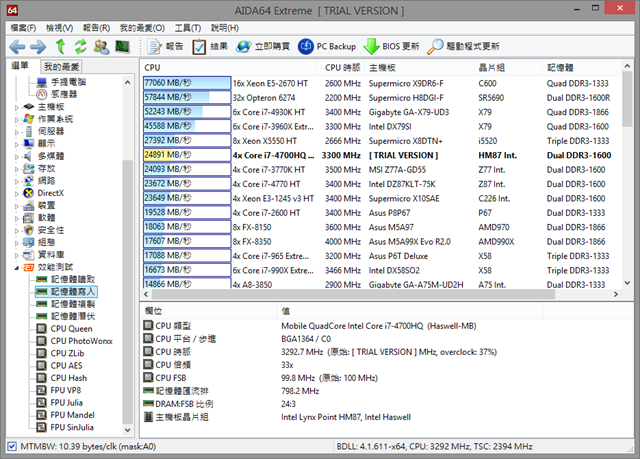Switch to the 我的最愛 tab
The width and height of the screenshot is (640, 459).
click(x=61, y=67)
